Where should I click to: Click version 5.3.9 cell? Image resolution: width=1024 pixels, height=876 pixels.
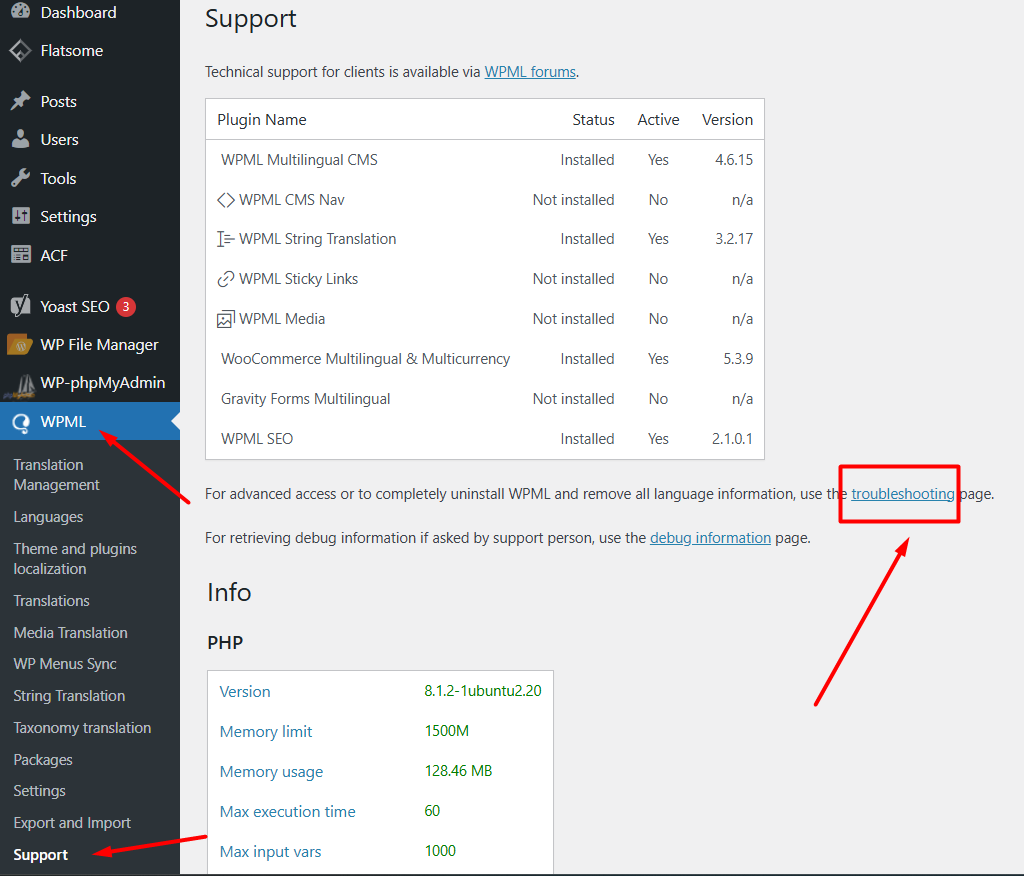[x=738, y=359]
